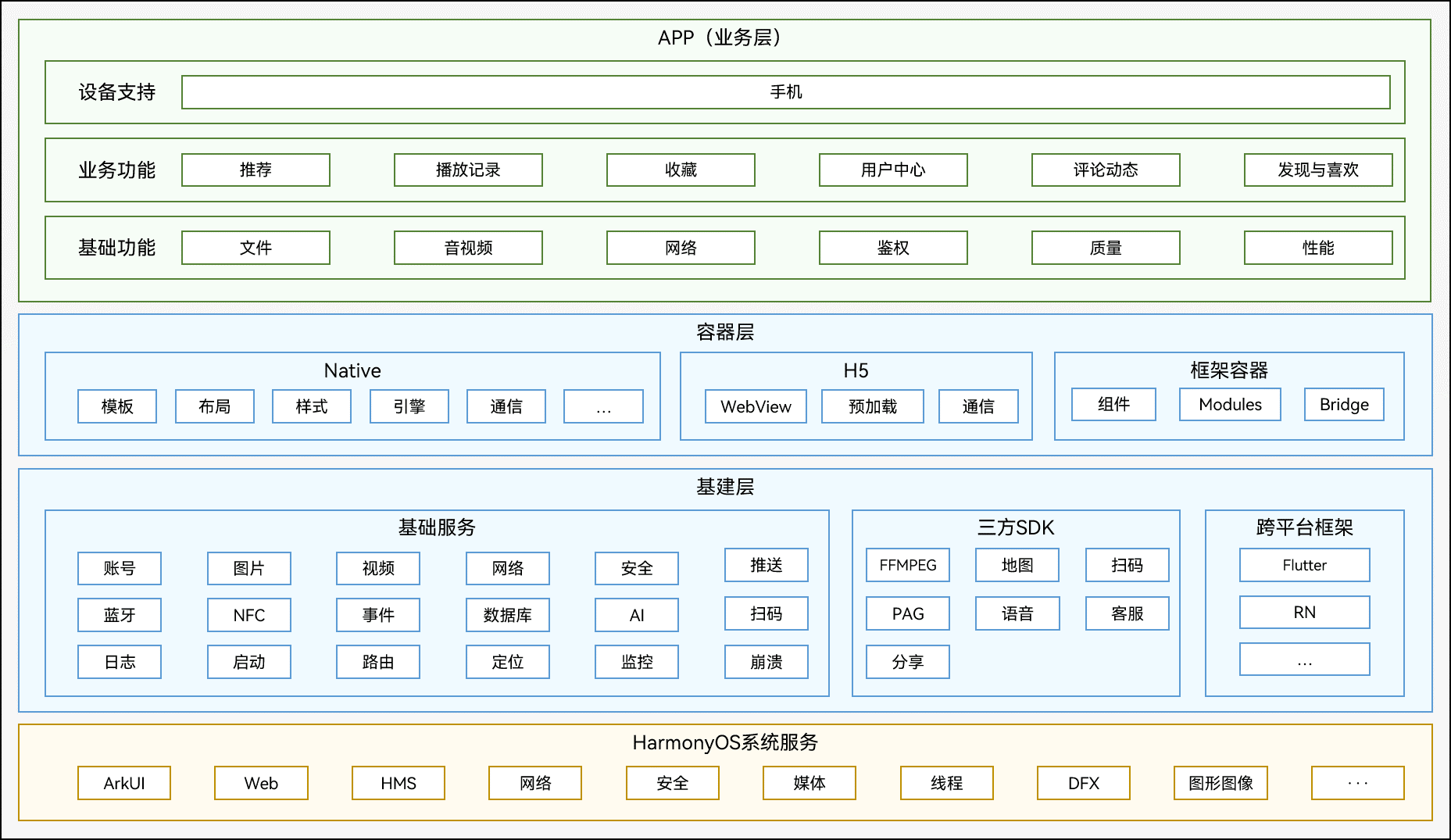The height and width of the screenshot is (840, 1451).
Task: Select the 数据库 box
Action: click(x=508, y=615)
